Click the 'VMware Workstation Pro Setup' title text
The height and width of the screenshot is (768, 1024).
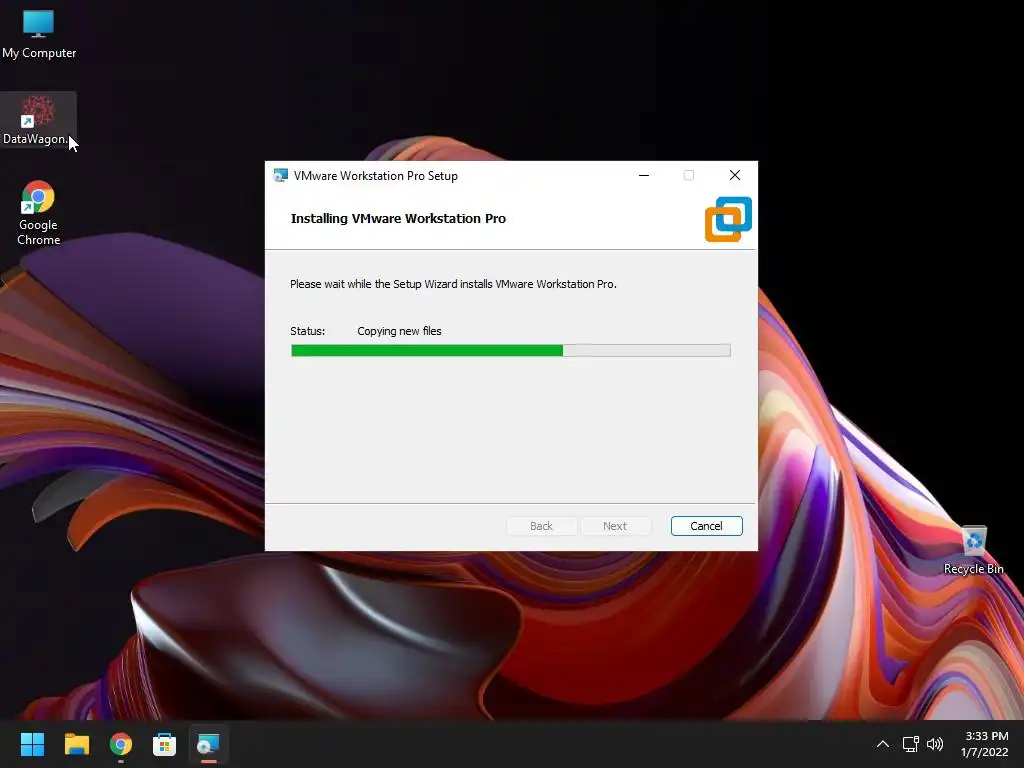tap(376, 176)
